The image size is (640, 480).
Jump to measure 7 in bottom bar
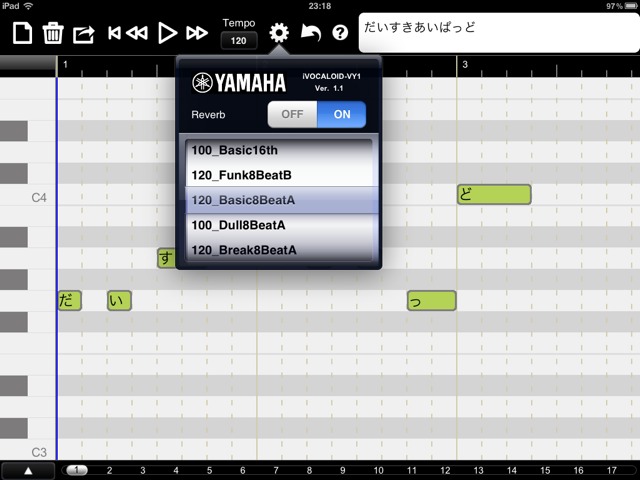click(276, 470)
